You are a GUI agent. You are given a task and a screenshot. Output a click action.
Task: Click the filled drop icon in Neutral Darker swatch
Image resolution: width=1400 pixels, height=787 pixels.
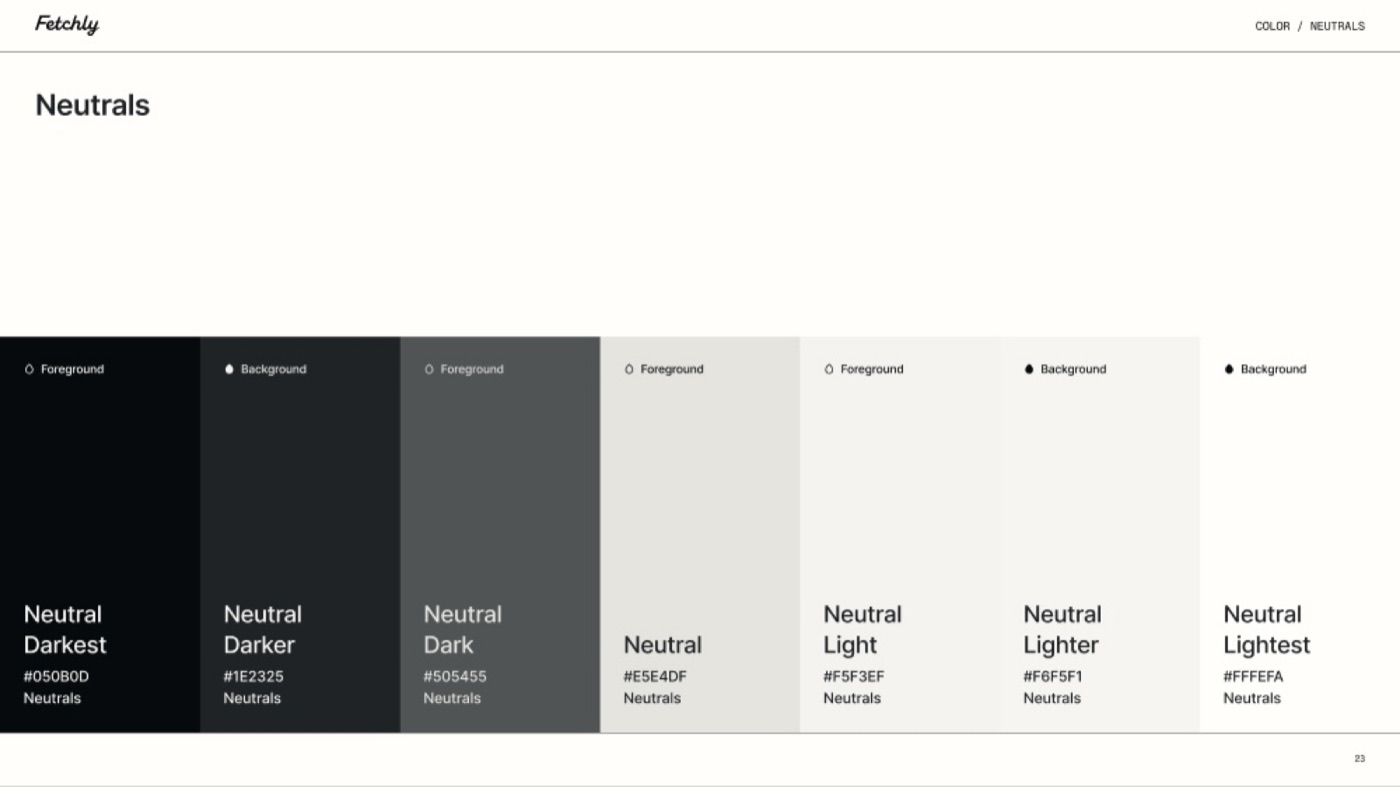point(229,369)
